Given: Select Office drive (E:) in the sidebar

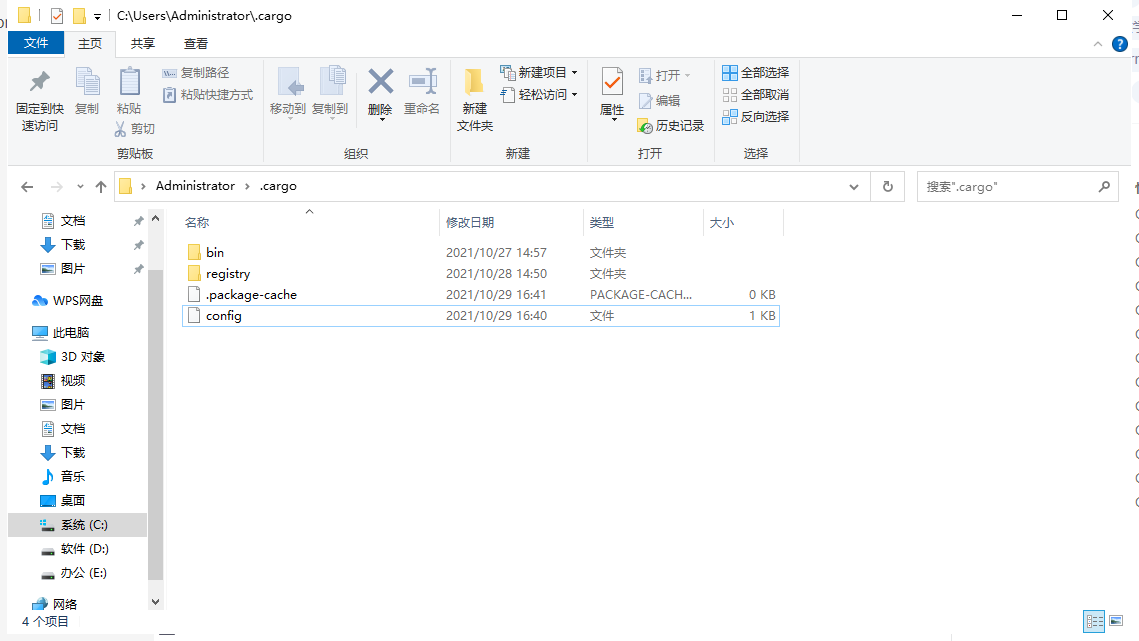Looking at the screenshot, I should pos(74,573).
